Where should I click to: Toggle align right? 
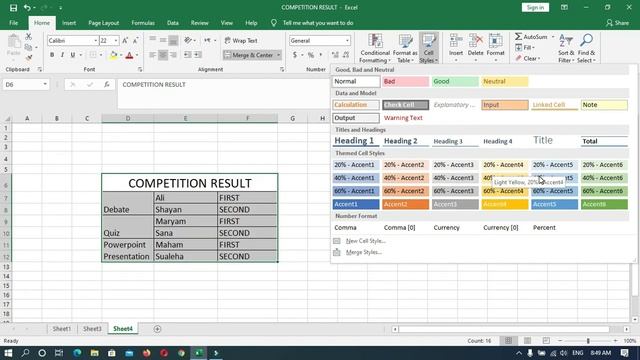(173, 55)
